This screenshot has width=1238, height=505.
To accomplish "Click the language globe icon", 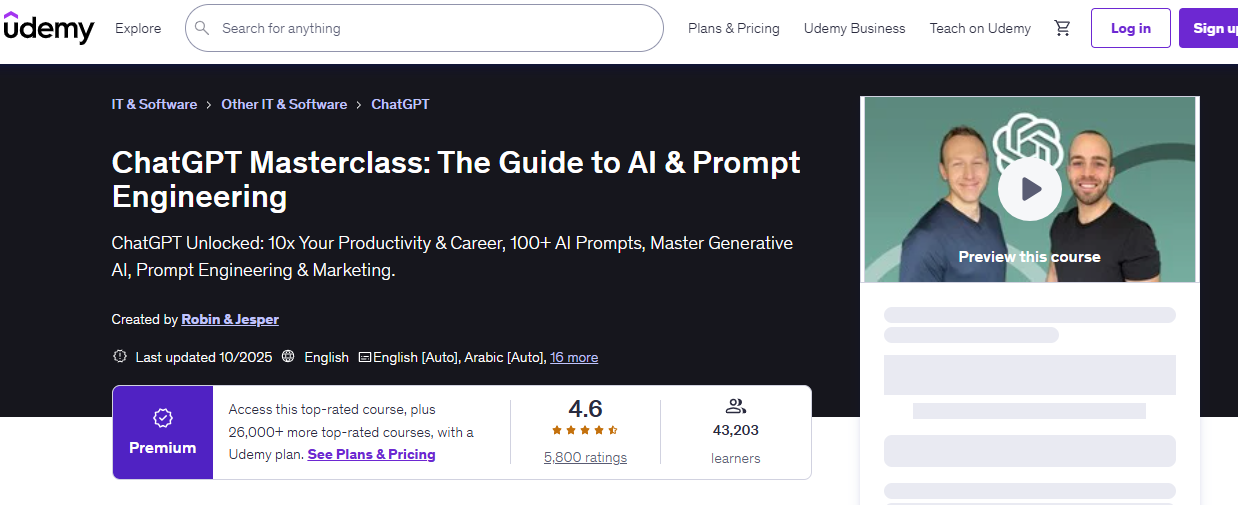I will (288, 356).
